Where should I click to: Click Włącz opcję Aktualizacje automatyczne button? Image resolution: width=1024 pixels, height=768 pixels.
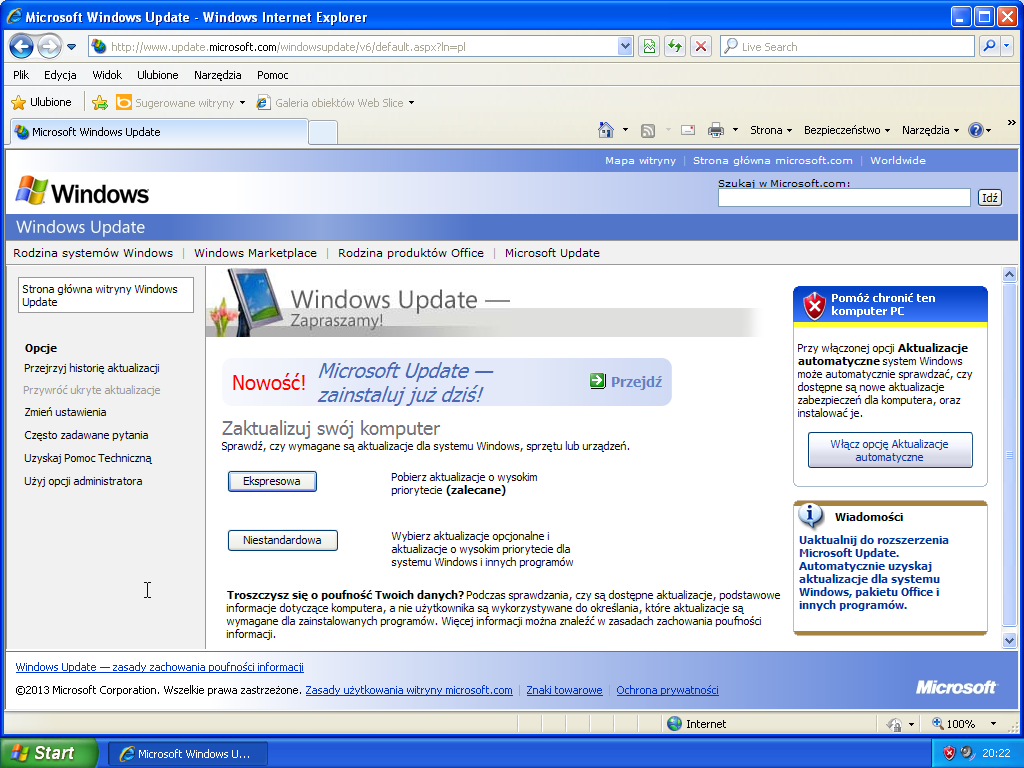point(889,450)
